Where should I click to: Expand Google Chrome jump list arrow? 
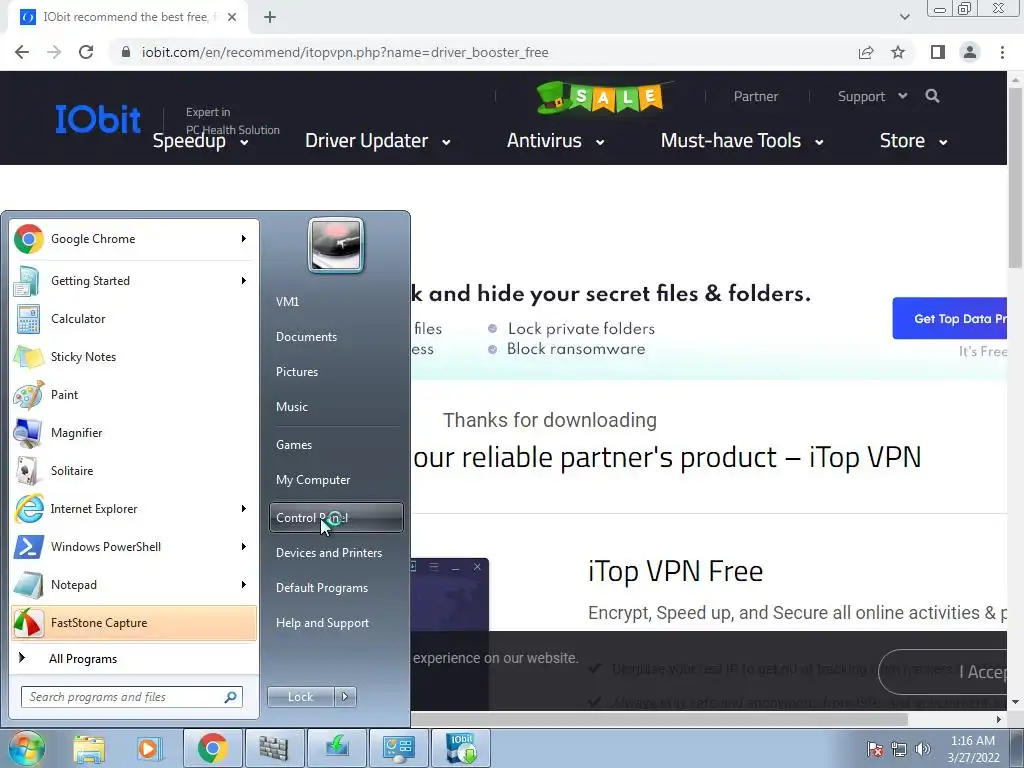point(244,239)
